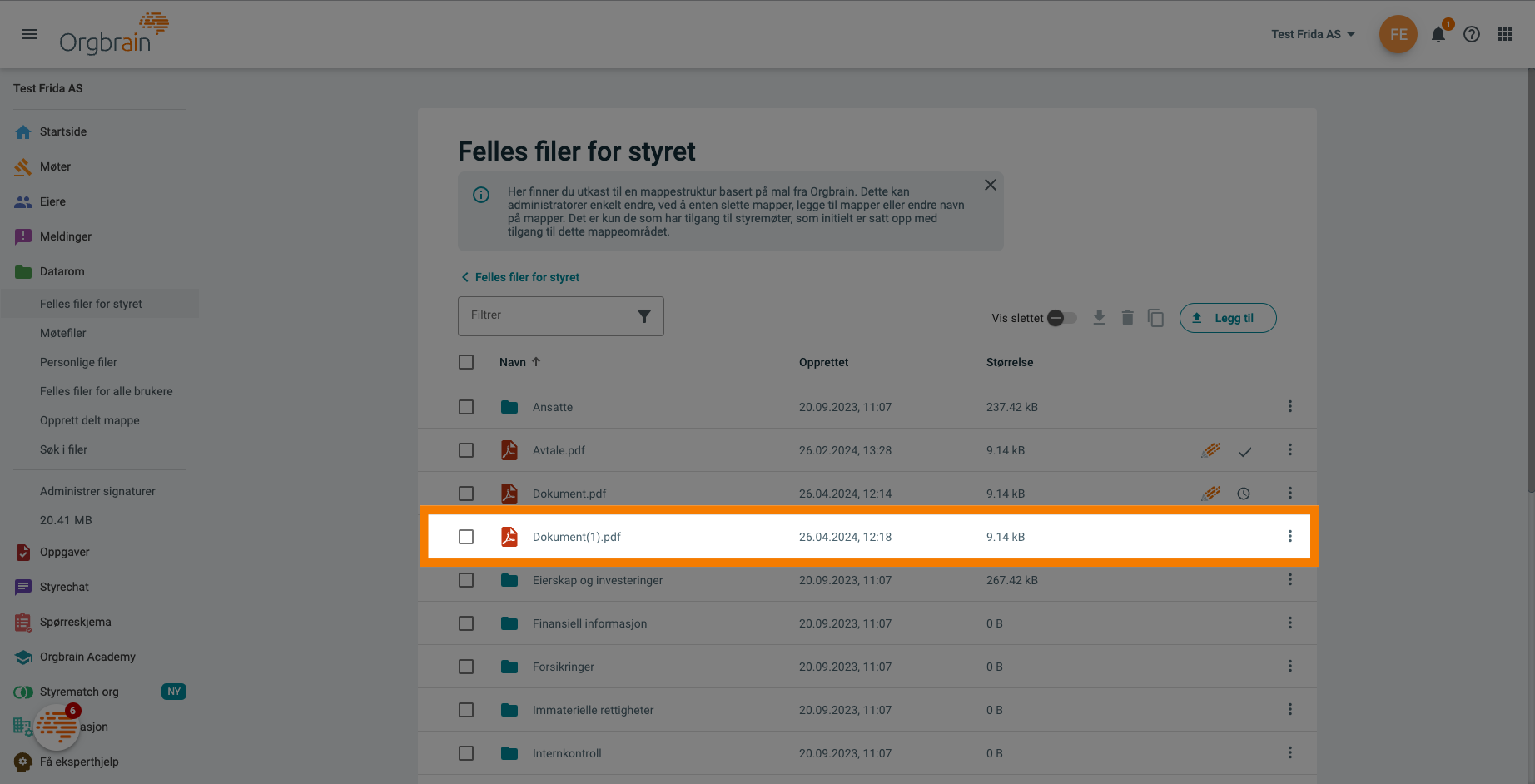Select the Ansatte folder checkbox

point(466,407)
